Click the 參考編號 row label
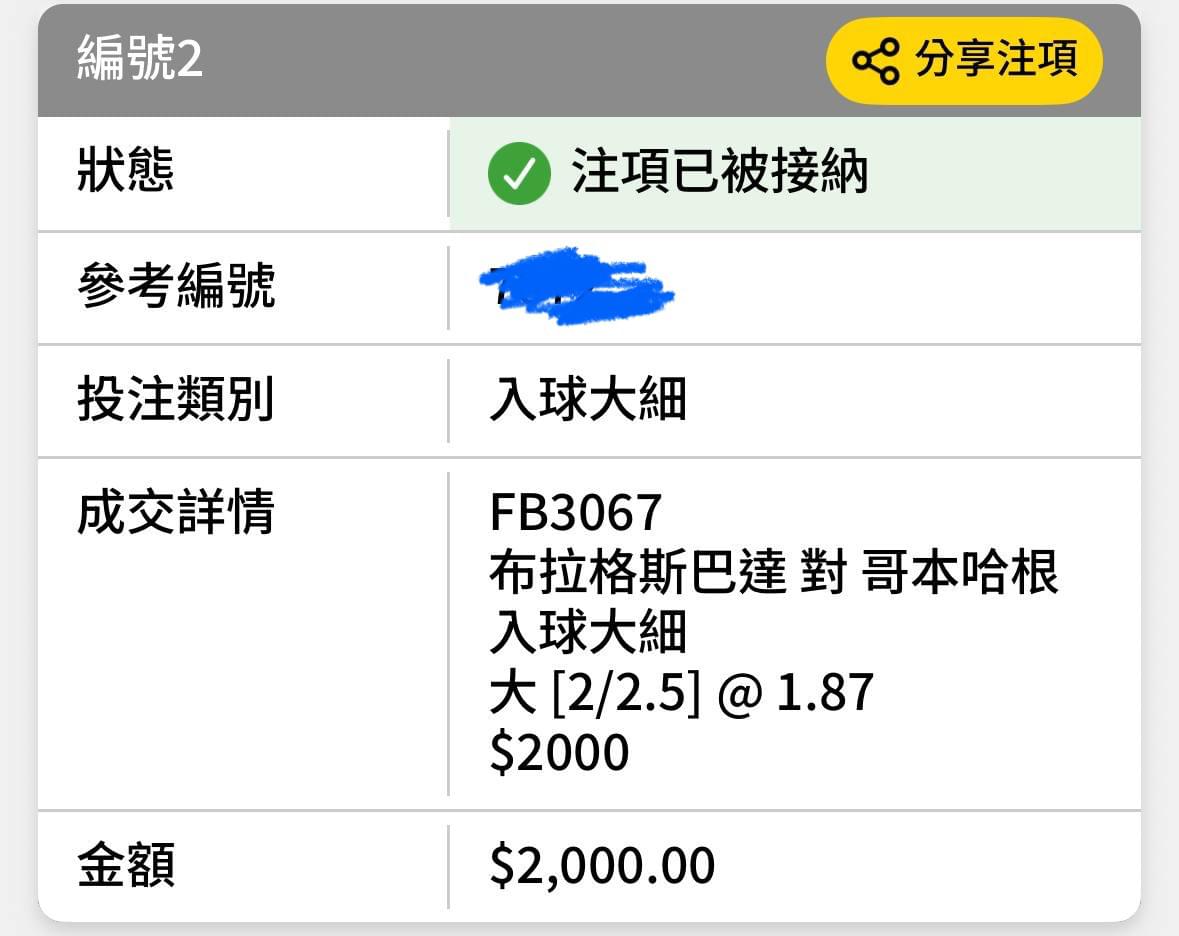1179x936 pixels. pos(176,286)
